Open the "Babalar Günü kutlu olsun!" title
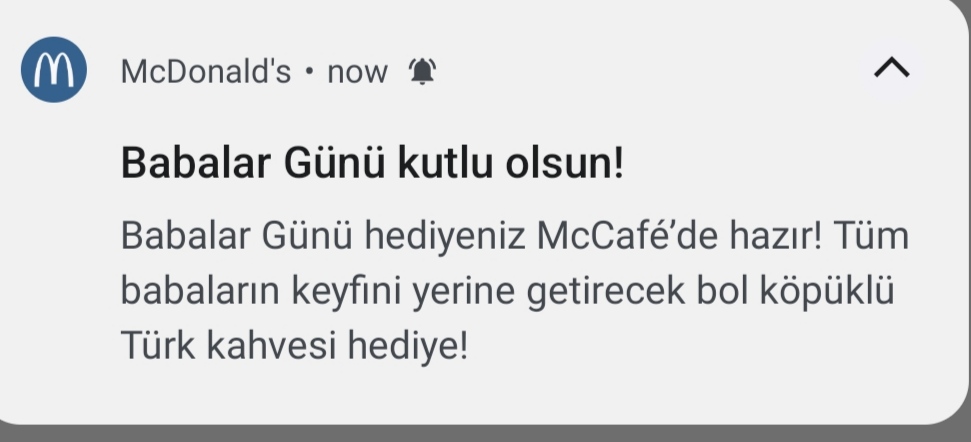Screen dimensions: 971x442 coord(372,163)
